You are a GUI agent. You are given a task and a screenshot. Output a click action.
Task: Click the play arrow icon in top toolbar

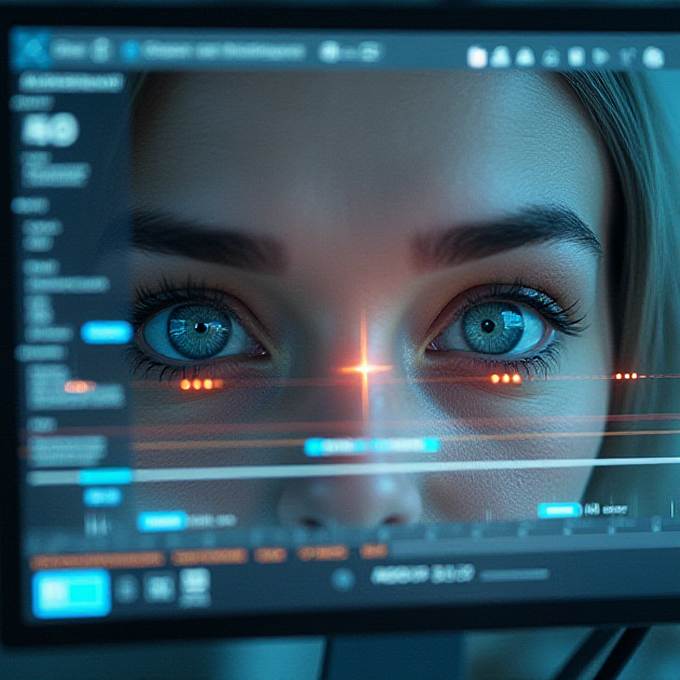601,57
